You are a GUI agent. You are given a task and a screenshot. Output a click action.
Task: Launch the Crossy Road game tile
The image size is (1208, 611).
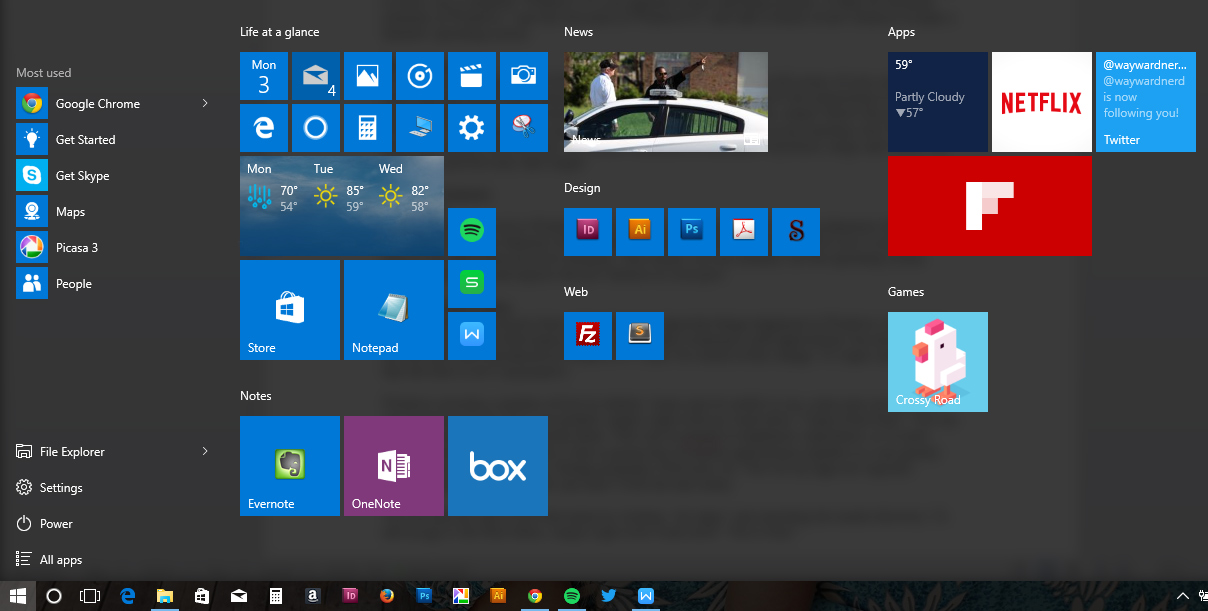coord(938,362)
